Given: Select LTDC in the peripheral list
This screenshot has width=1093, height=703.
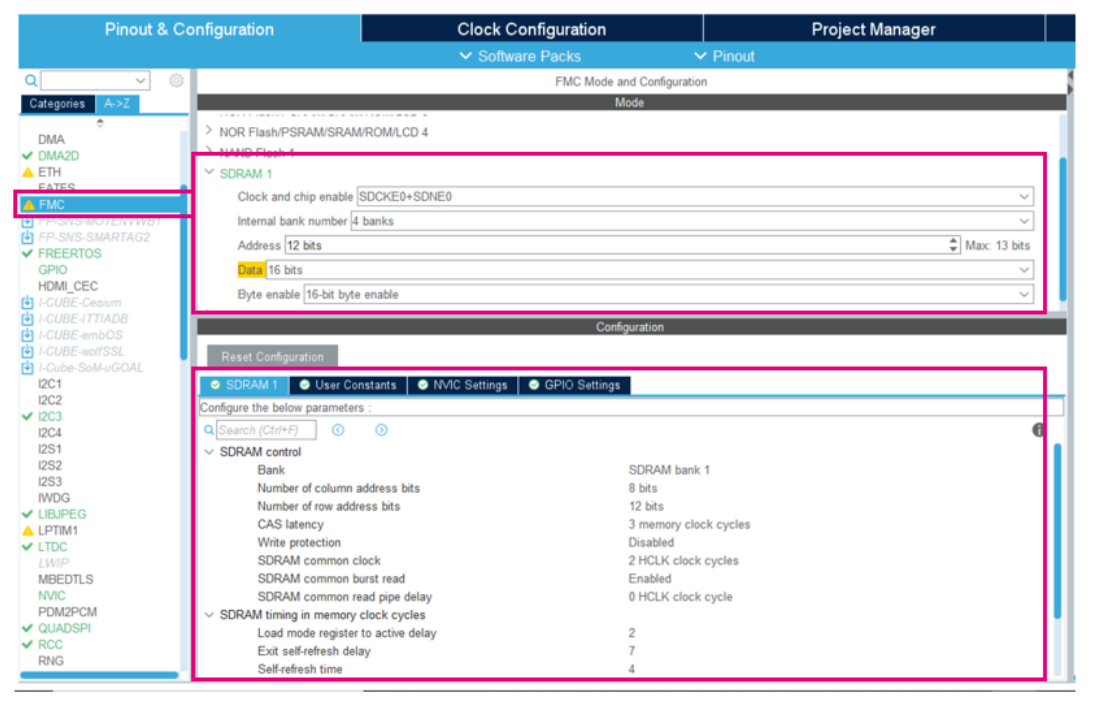Looking at the screenshot, I should (52, 547).
